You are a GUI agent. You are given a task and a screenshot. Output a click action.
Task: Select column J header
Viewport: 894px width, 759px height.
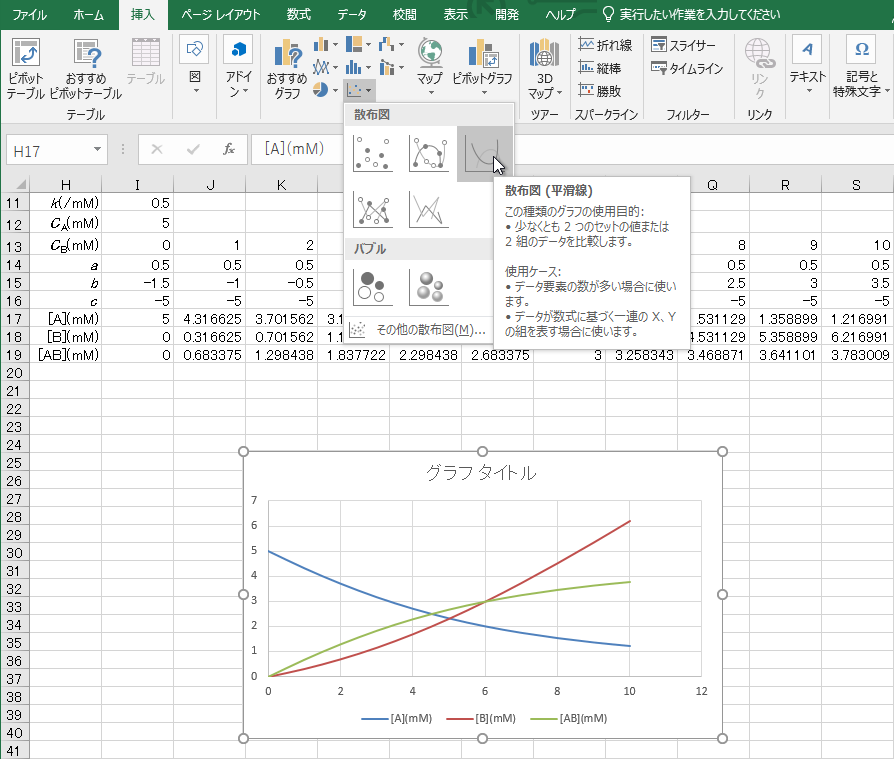[210, 185]
